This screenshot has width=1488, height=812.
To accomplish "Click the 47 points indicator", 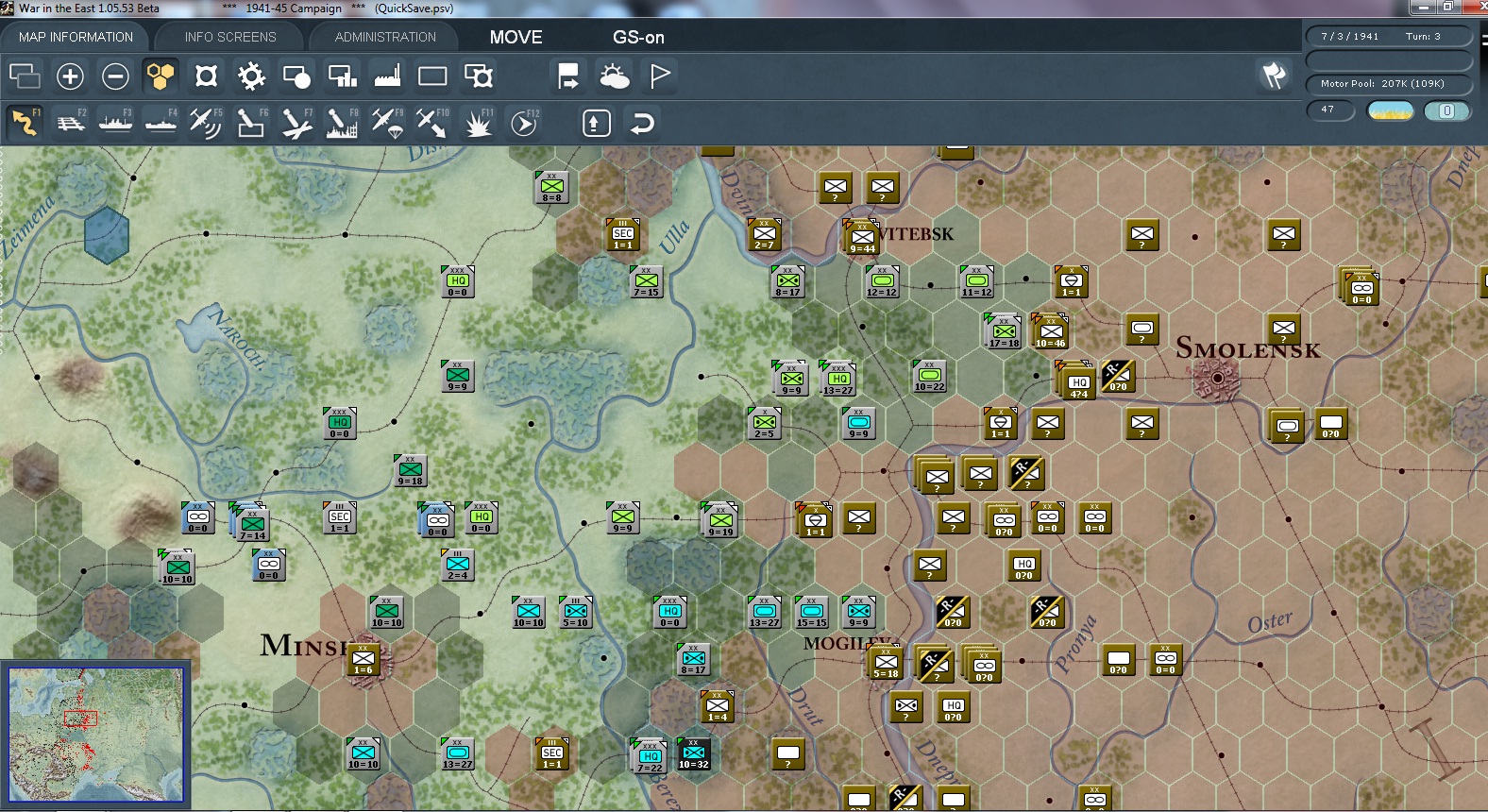I will (1330, 110).
